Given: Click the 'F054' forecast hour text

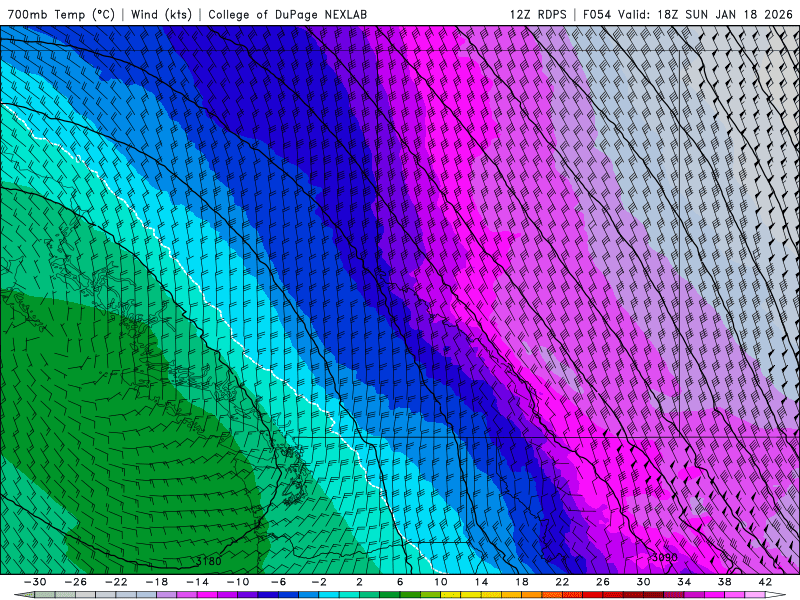Looking at the screenshot, I should [x=596, y=14].
